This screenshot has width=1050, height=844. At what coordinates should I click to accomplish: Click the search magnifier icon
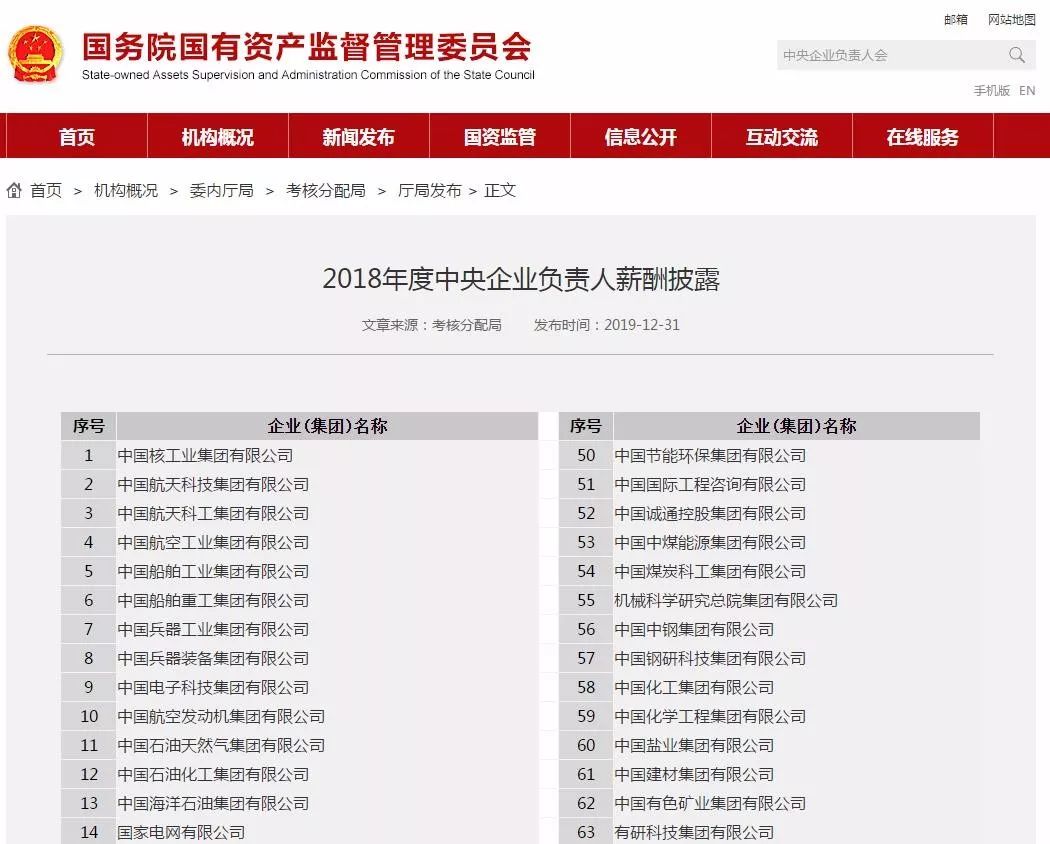click(1017, 56)
